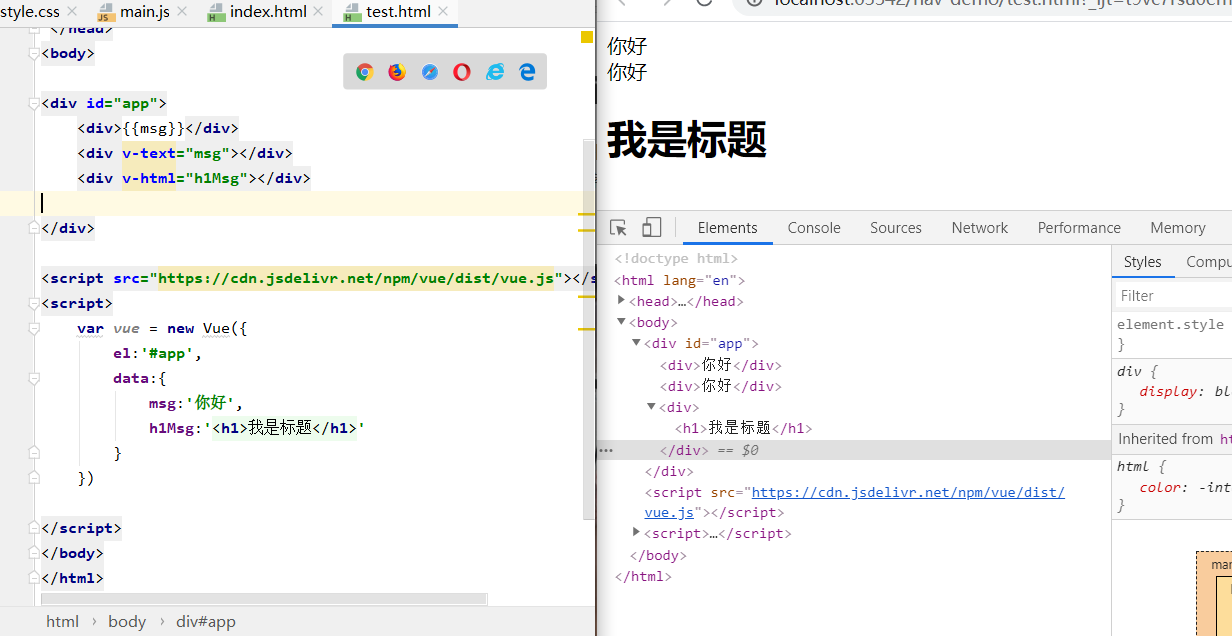Toggle the device toolbar in DevTools

(652, 228)
